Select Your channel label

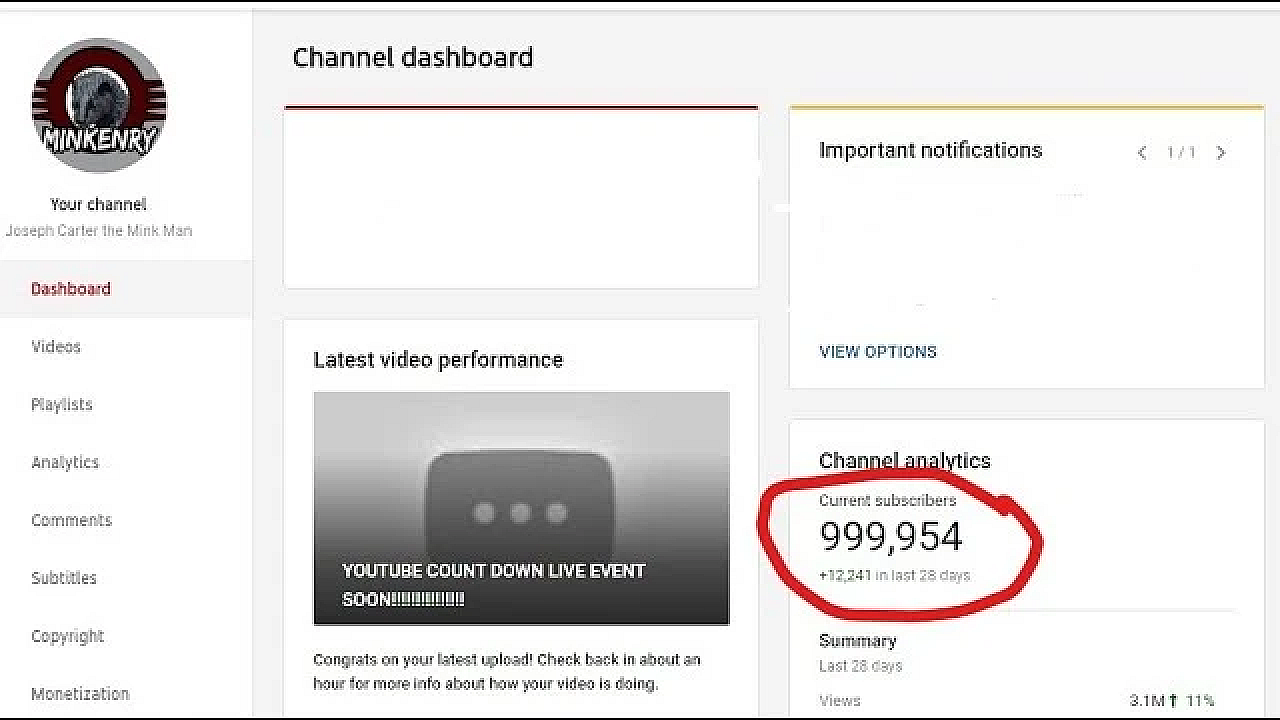point(99,204)
